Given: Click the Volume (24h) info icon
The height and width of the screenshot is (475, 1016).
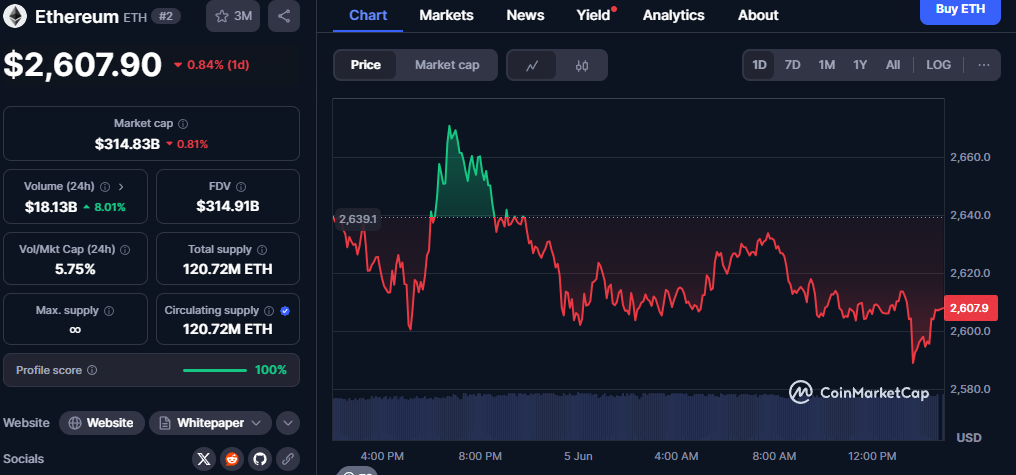Looking at the screenshot, I should coord(105,187).
